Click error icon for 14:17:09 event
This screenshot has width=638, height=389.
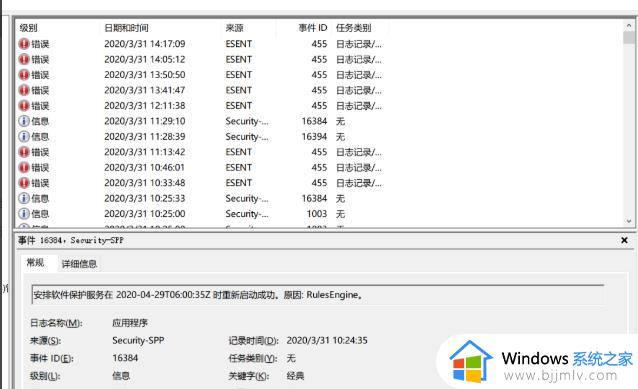24,44
